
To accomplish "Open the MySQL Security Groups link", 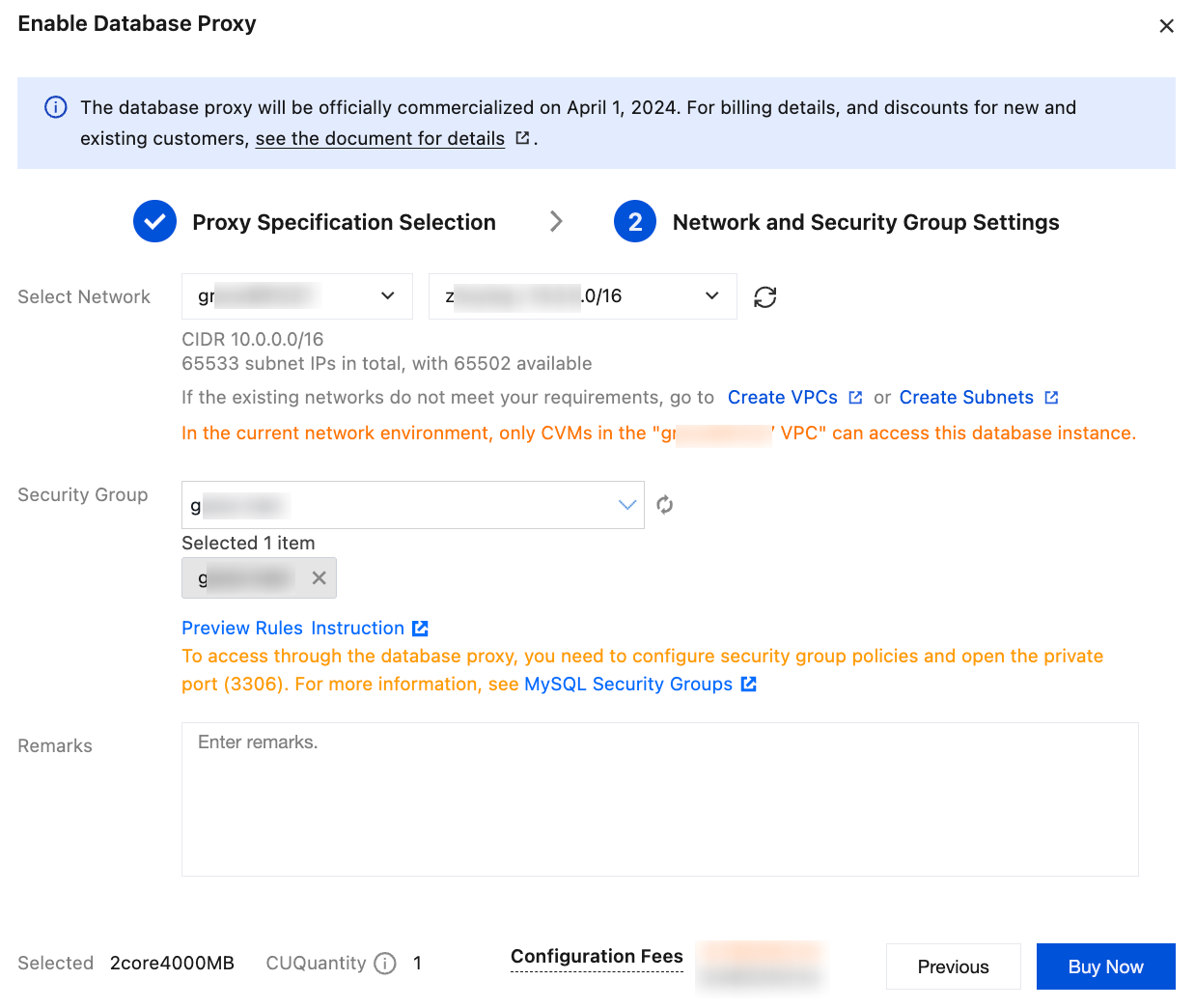I will (628, 685).
